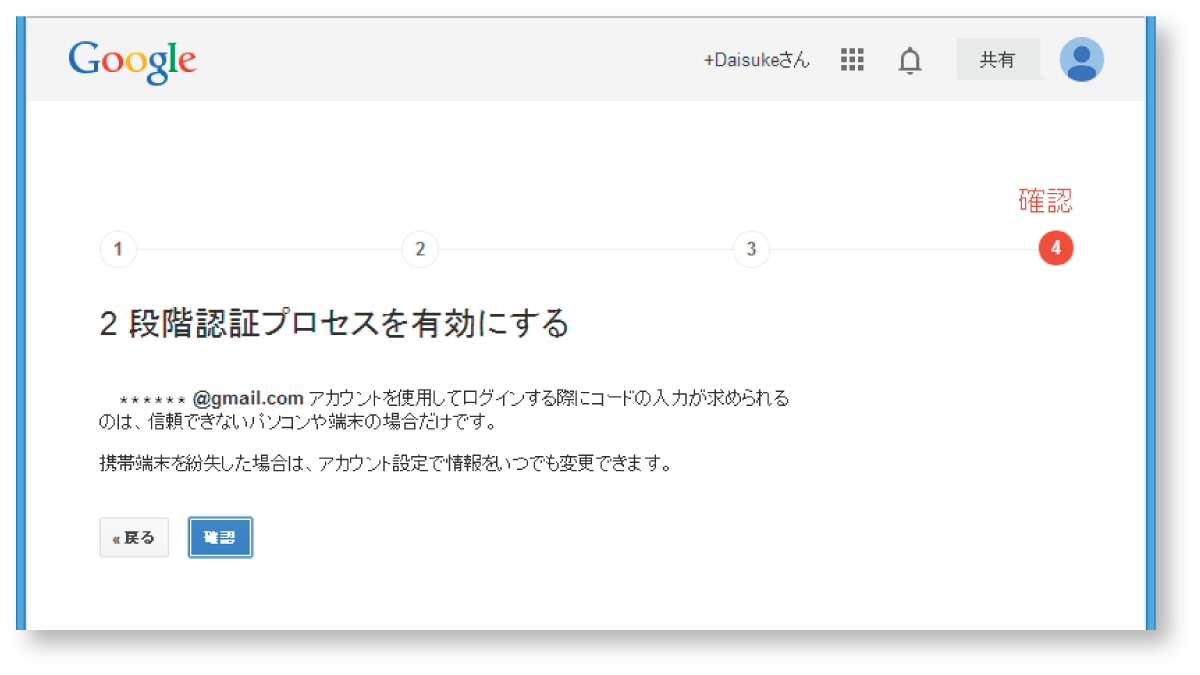Click the line starting 携帯端末を紛失した場合は

click(385, 464)
